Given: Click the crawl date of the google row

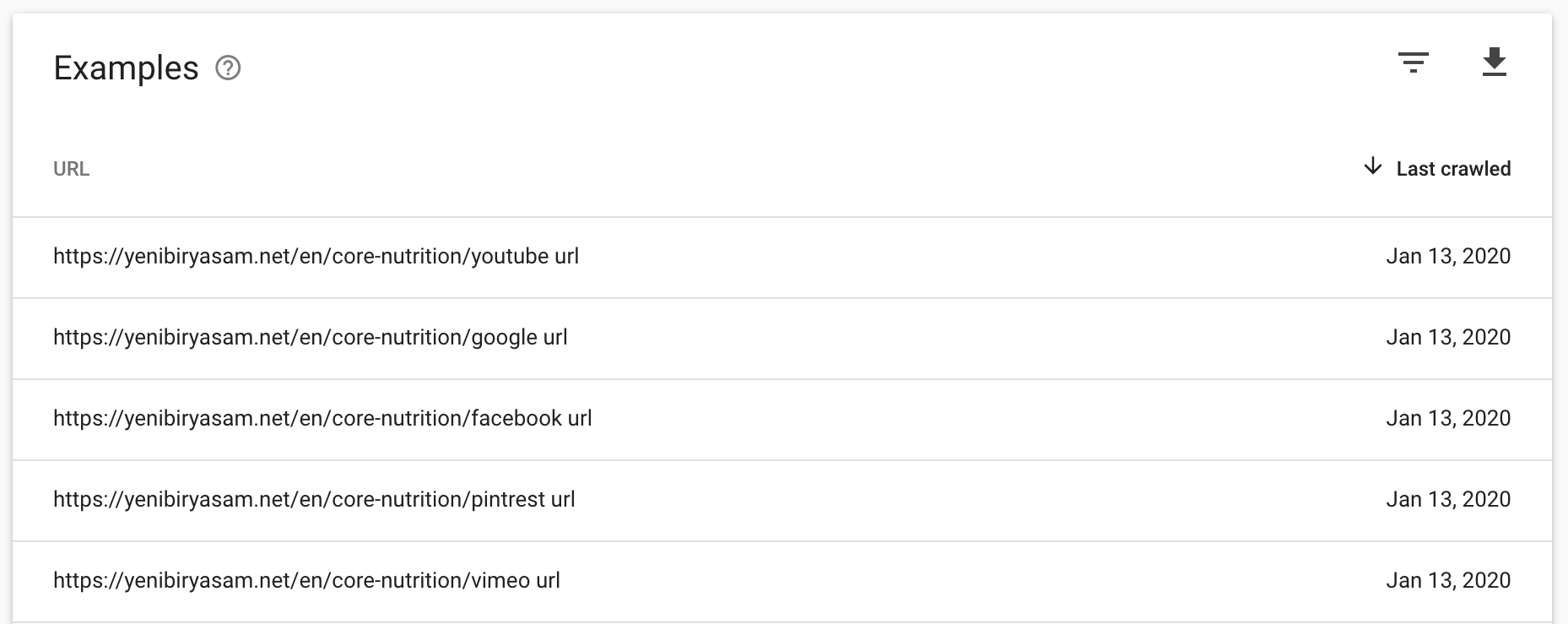Looking at the screenshot, I should coord(1448,338).
